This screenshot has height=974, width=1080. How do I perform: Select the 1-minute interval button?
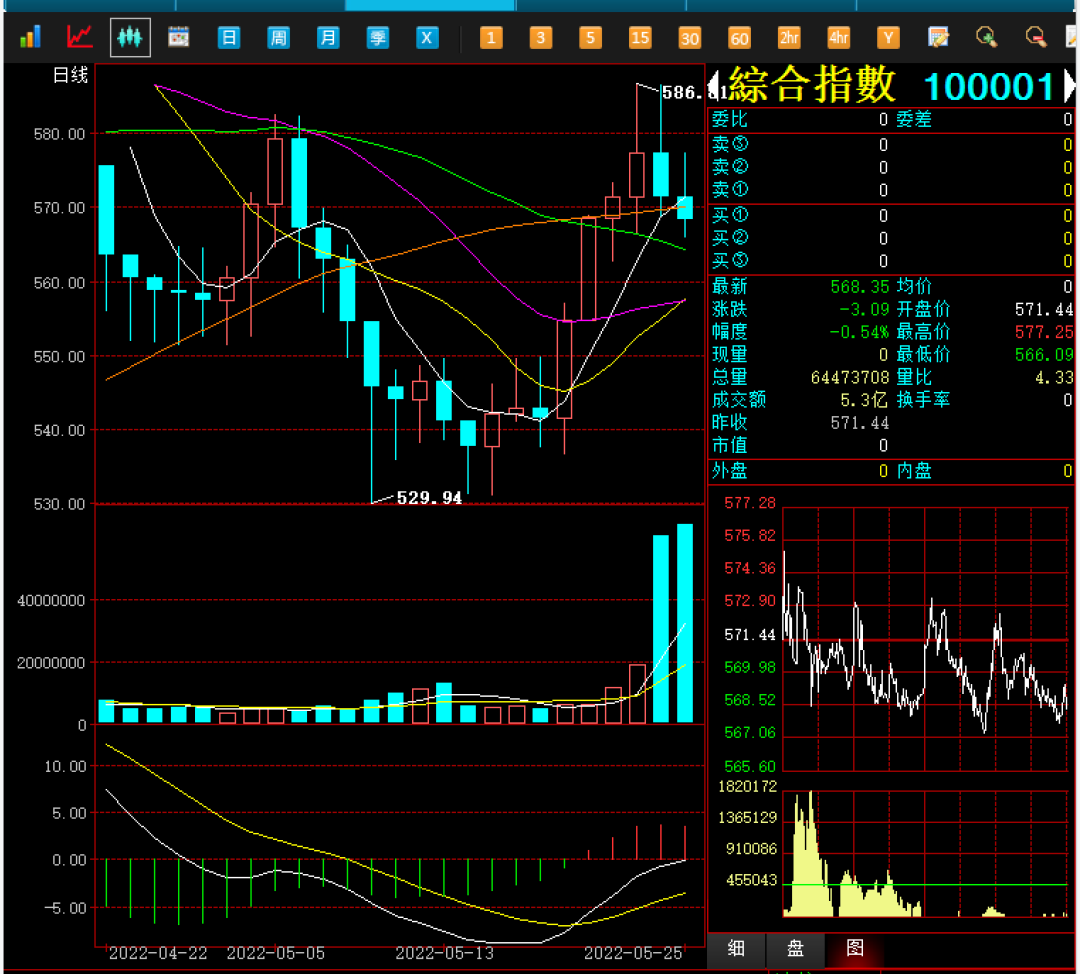click(491, 37)
